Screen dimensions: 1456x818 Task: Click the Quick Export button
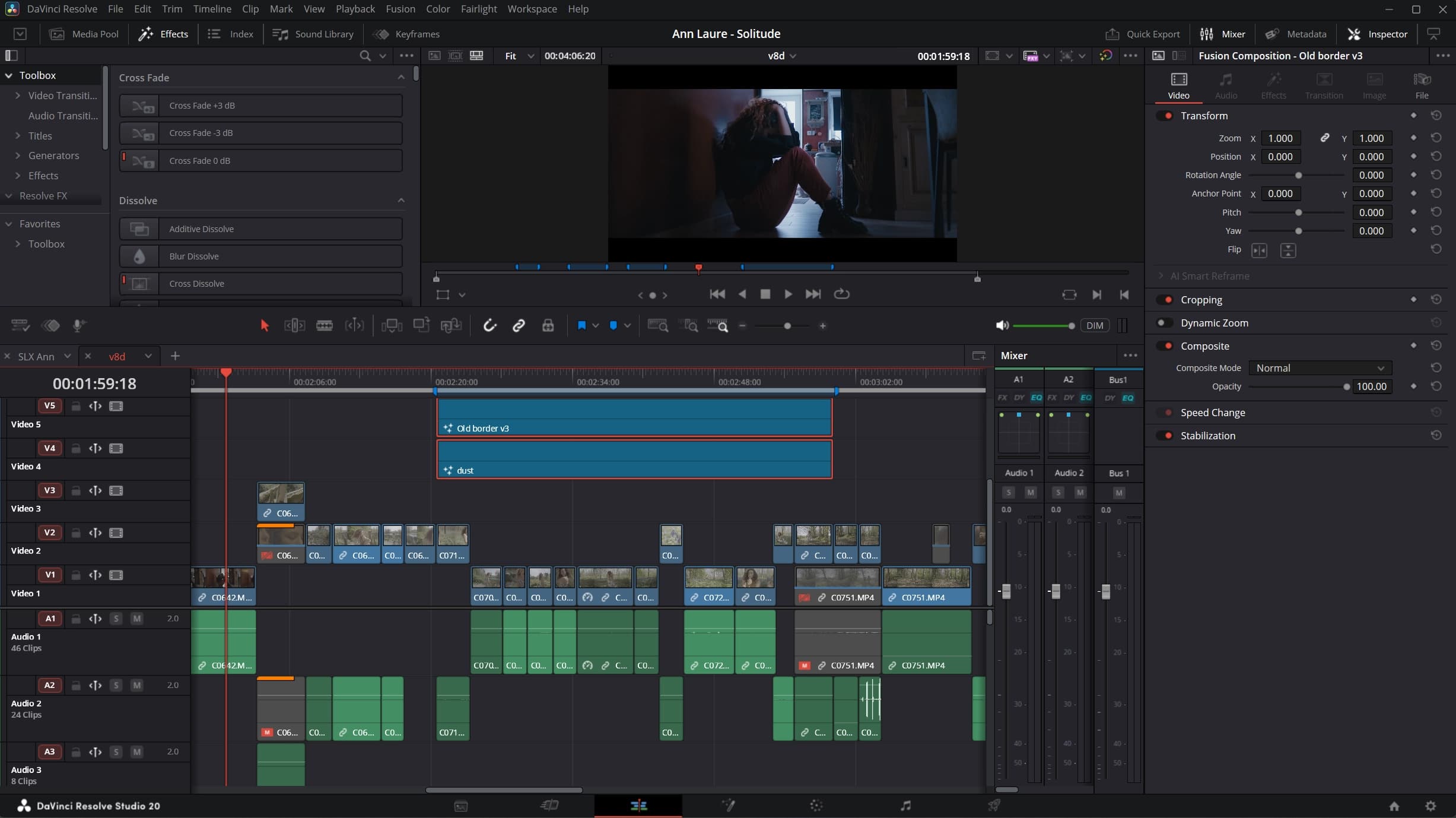[x=1142, y=34]
